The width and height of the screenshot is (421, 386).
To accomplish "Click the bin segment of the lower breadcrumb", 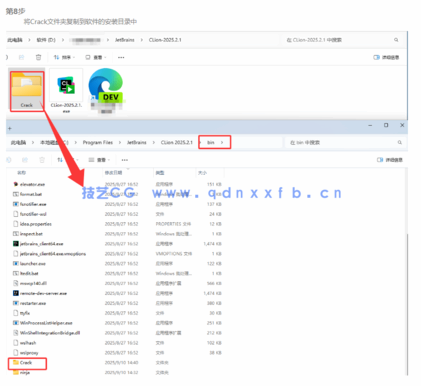I will [211, 142].
